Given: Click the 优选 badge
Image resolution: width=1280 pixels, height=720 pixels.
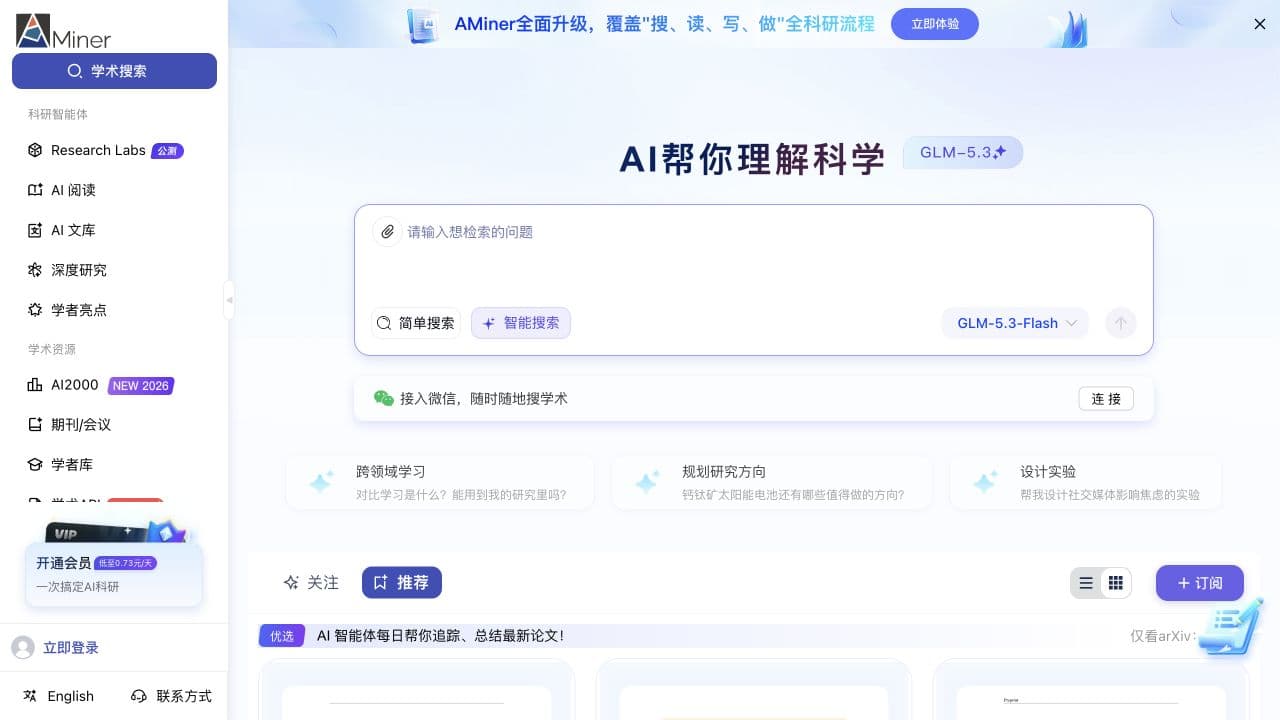Looking at the screenshot, I should coord(282,636).
